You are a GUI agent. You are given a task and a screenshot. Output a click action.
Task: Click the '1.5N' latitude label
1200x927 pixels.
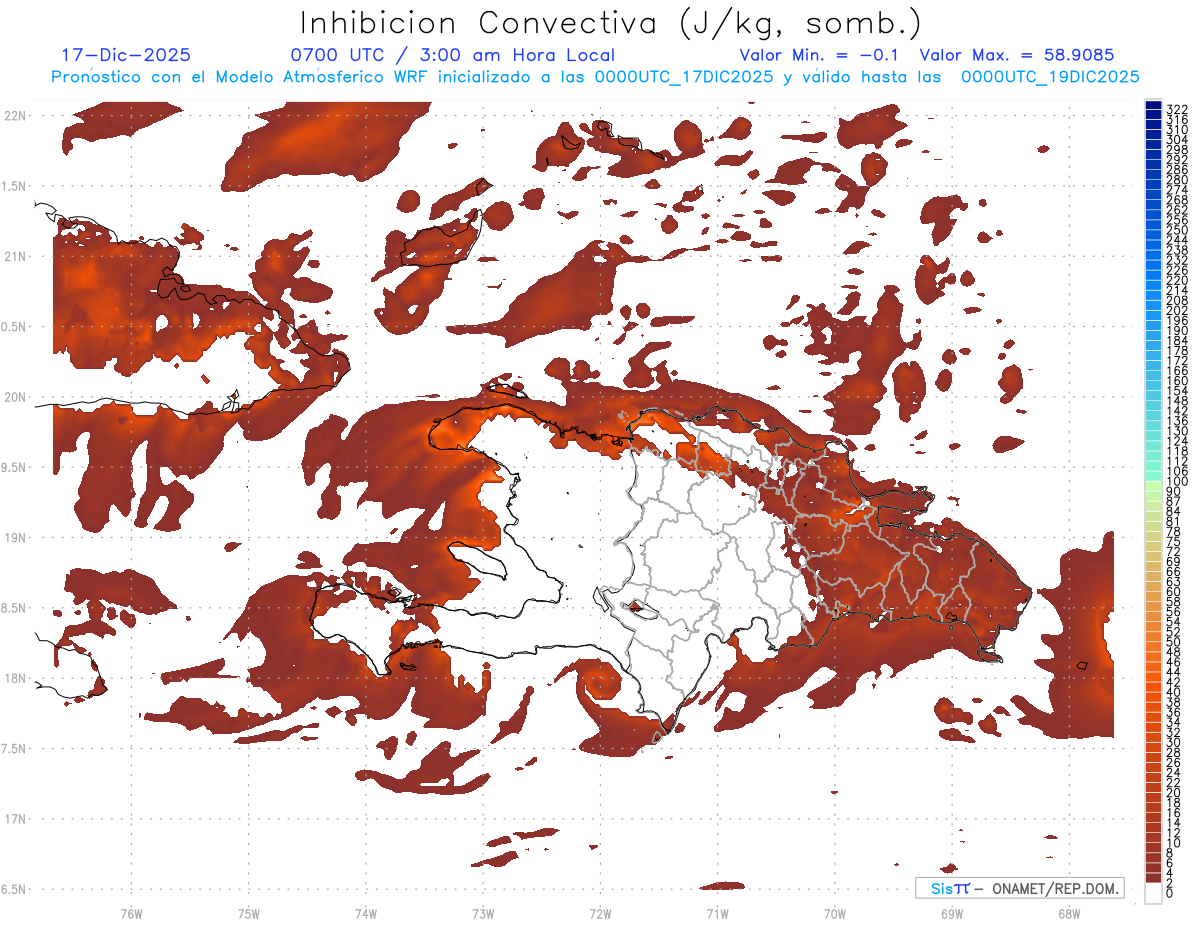click(16, 186)
